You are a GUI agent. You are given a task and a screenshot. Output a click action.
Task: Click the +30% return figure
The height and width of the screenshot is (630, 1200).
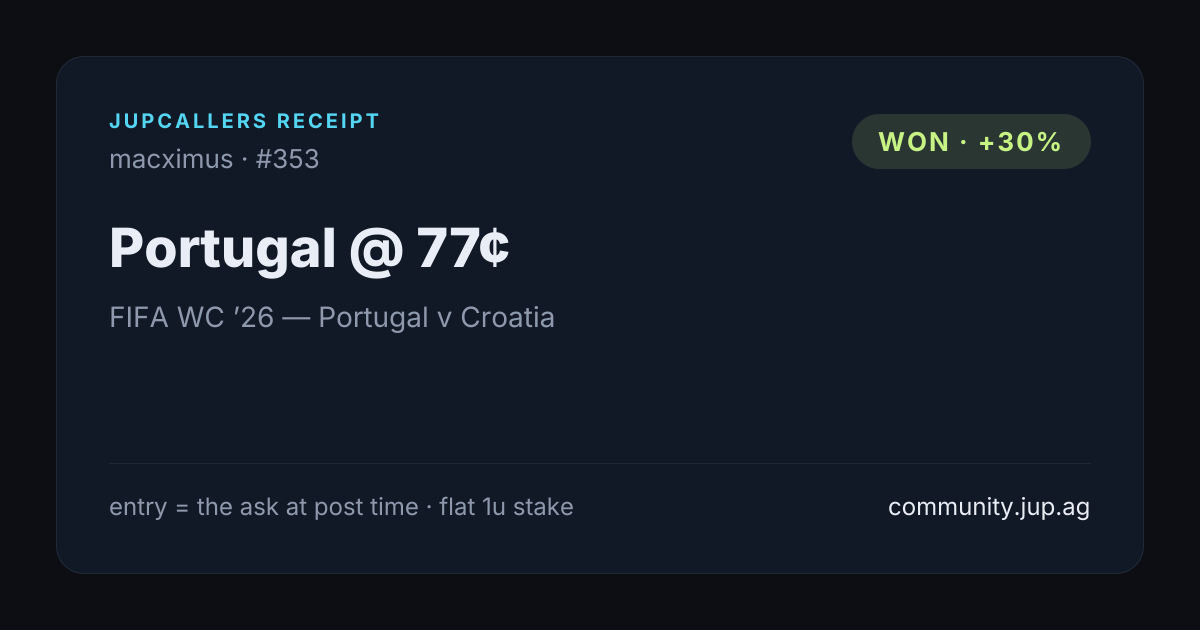pyautogui.click(x=1020, y=142)
